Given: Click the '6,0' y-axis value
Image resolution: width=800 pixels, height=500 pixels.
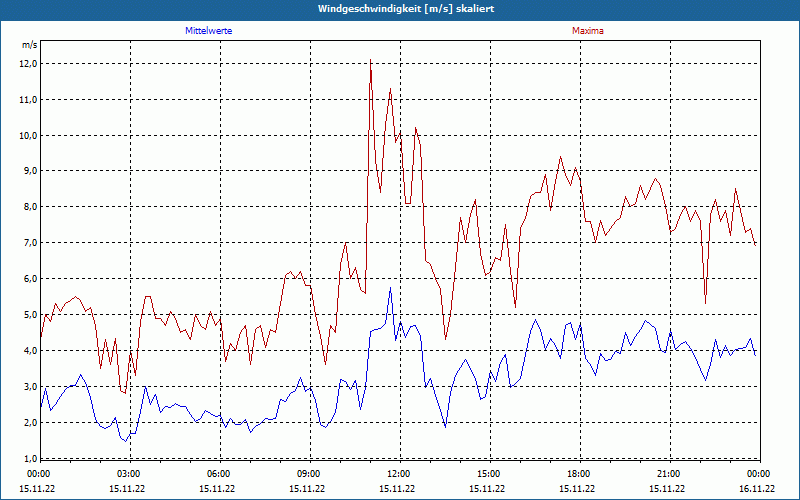Looking at the screenshot, I should coord(30,279).
